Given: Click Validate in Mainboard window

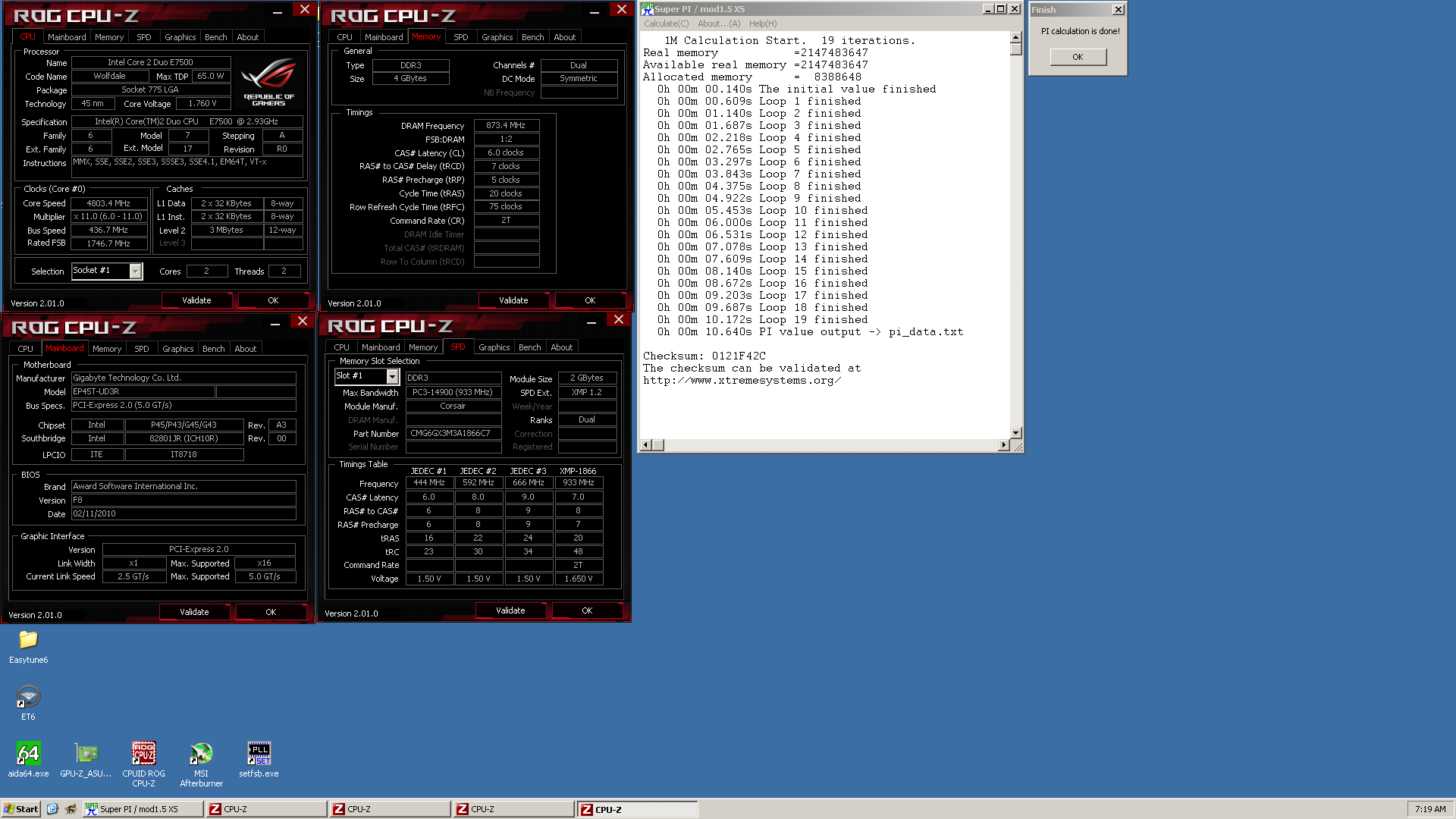Looking at the screenshot, I should 194,612.
